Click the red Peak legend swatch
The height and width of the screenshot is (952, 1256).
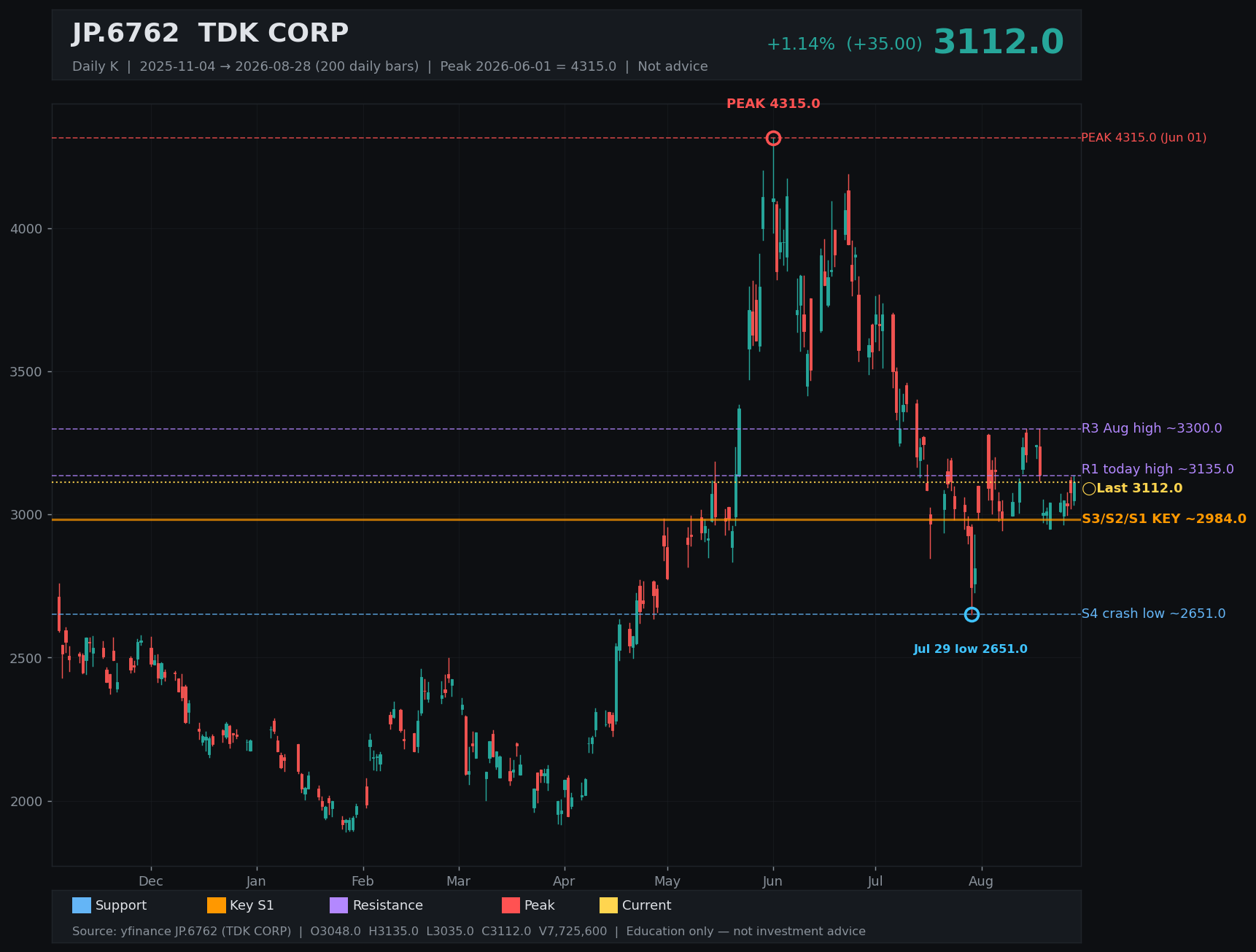pos(511,905)
